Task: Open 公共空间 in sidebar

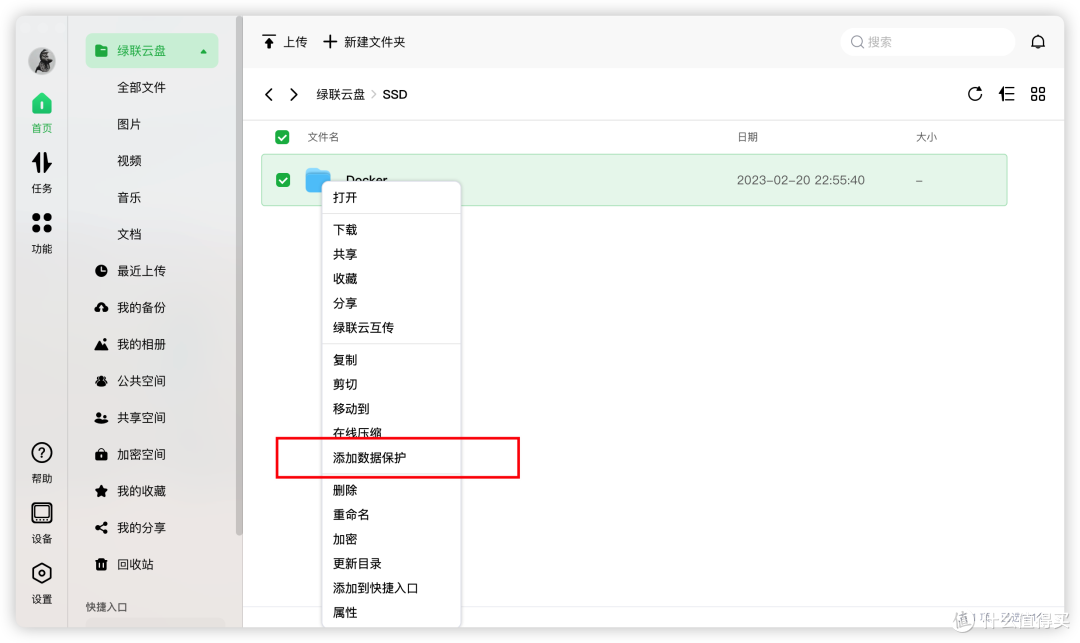Action: point(130,381)
